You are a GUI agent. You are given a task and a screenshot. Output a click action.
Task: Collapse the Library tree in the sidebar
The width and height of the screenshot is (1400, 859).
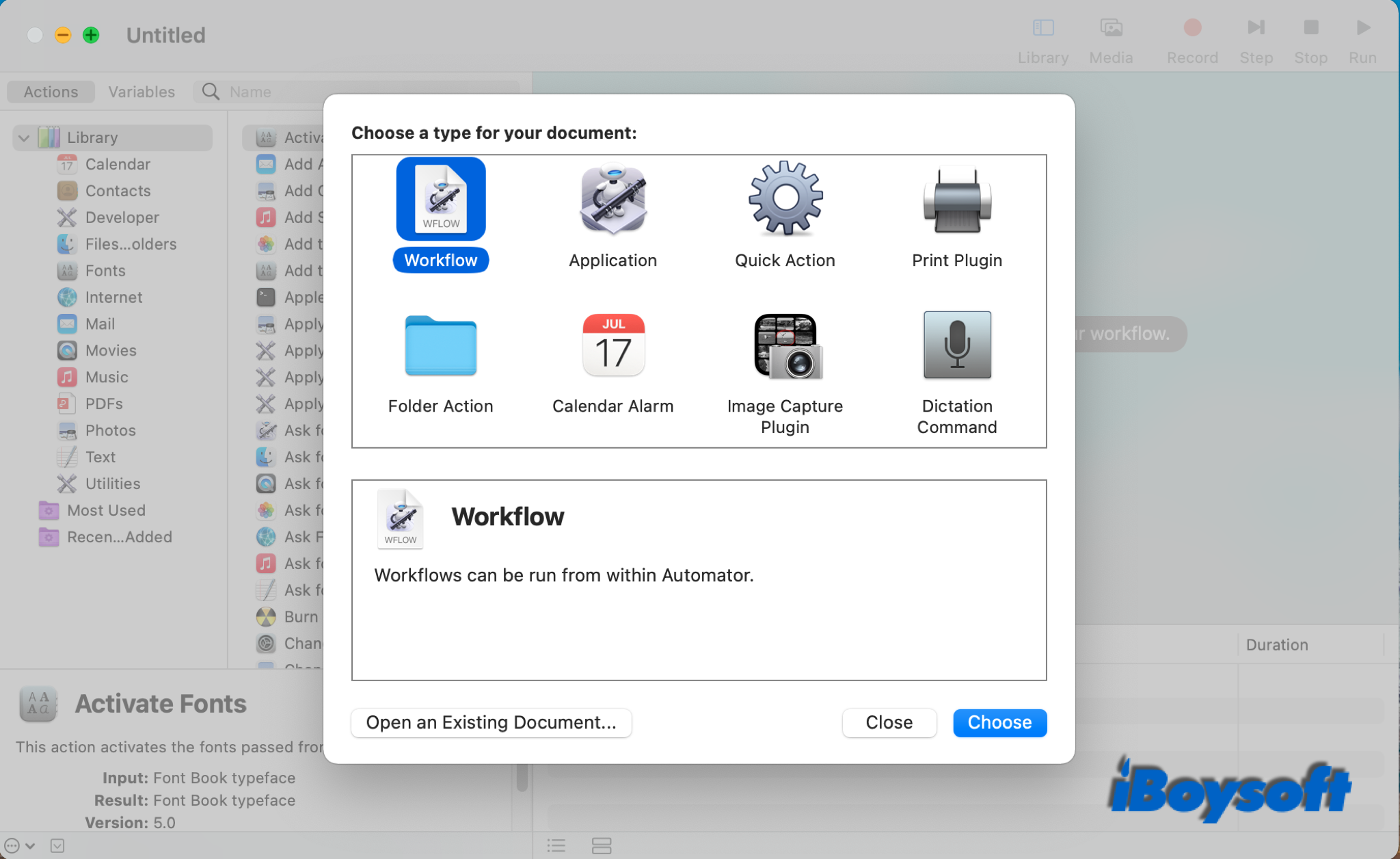click(23, 137)
